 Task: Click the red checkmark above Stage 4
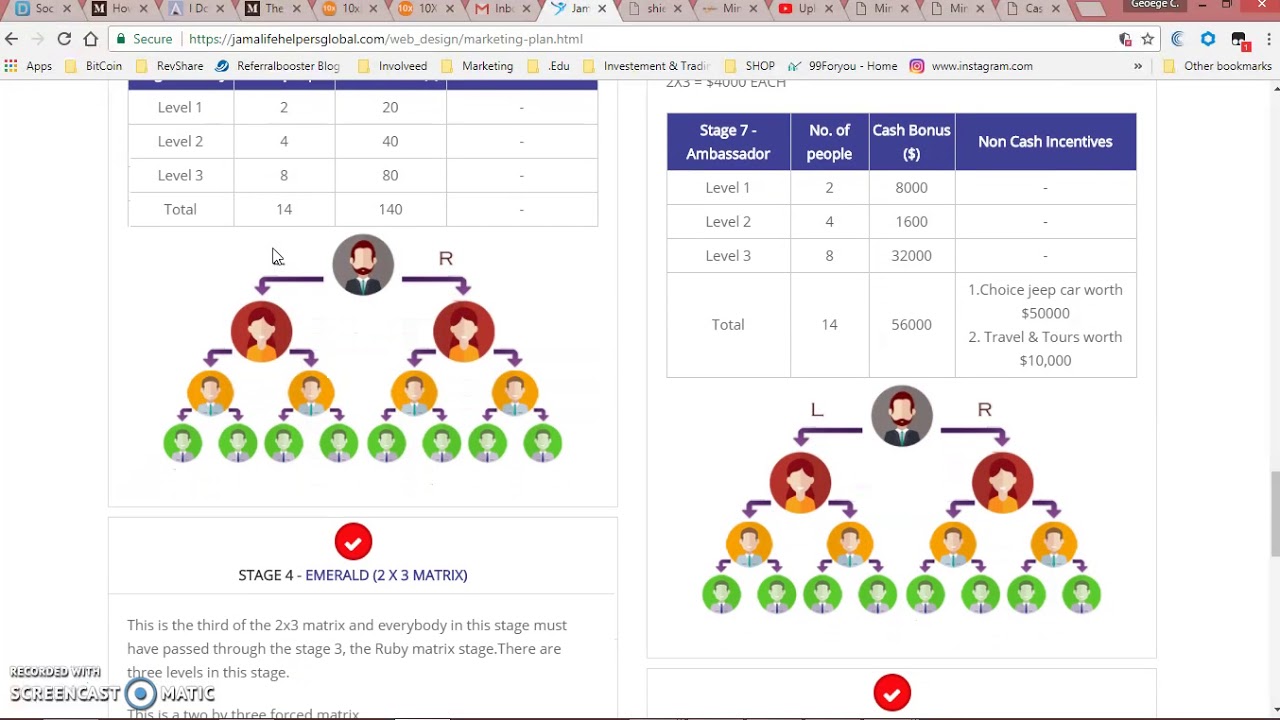[353, 542]
